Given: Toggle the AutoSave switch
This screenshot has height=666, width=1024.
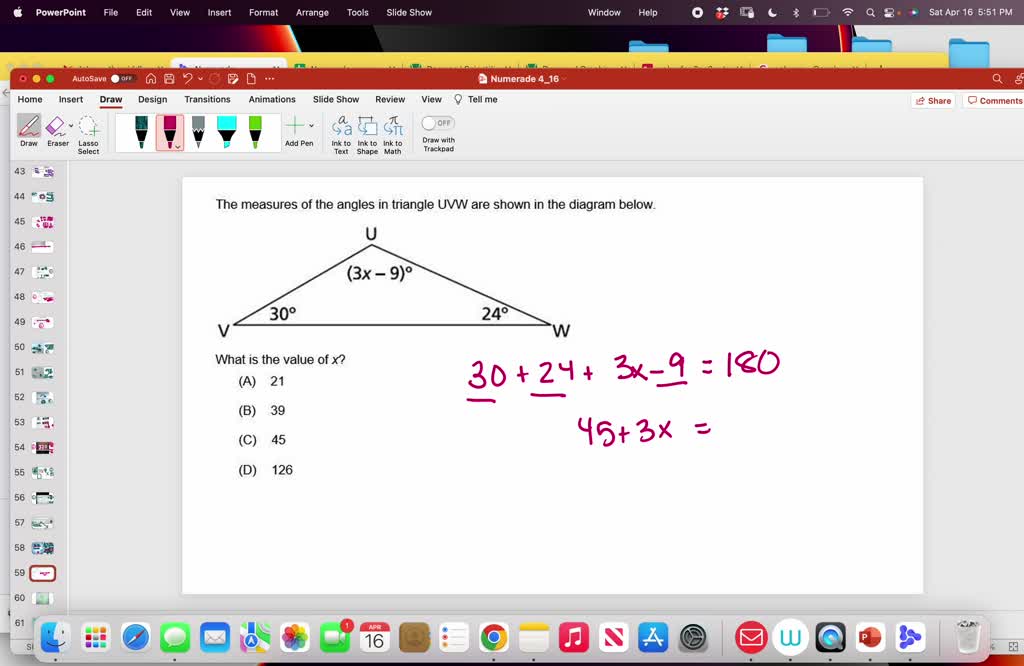Looking at the screenshot, I should click(x=120, y=78).
